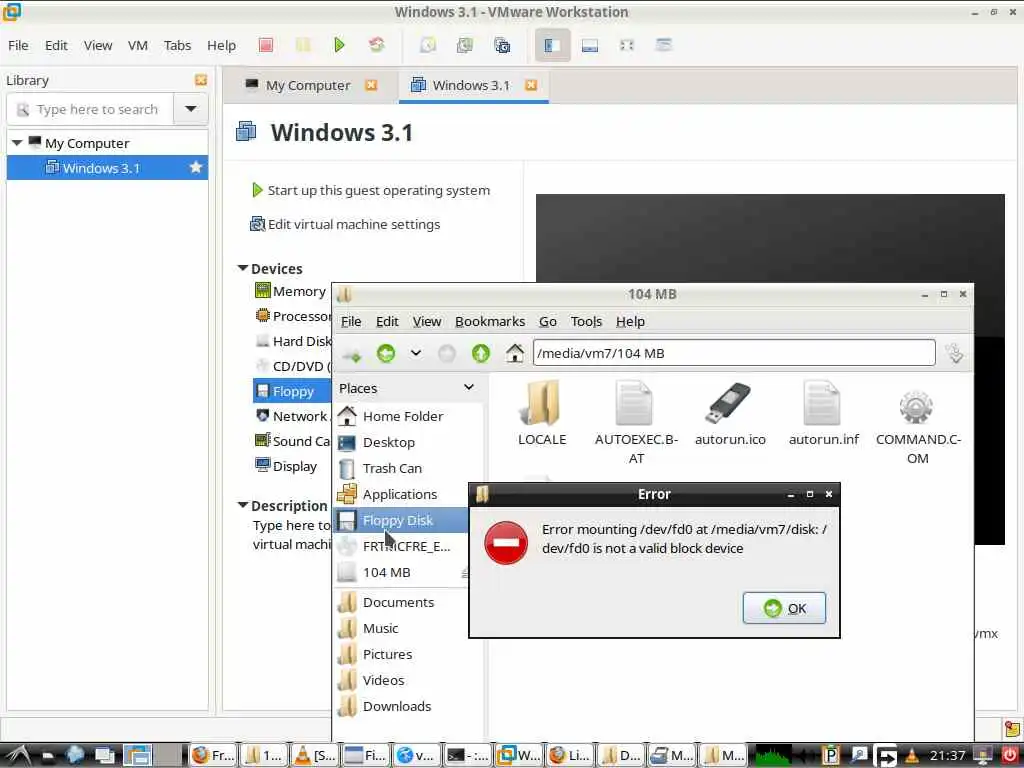Viewport: 1024px width, 768px height.
Task: Select Applications in Places
Action: point(401,494)
